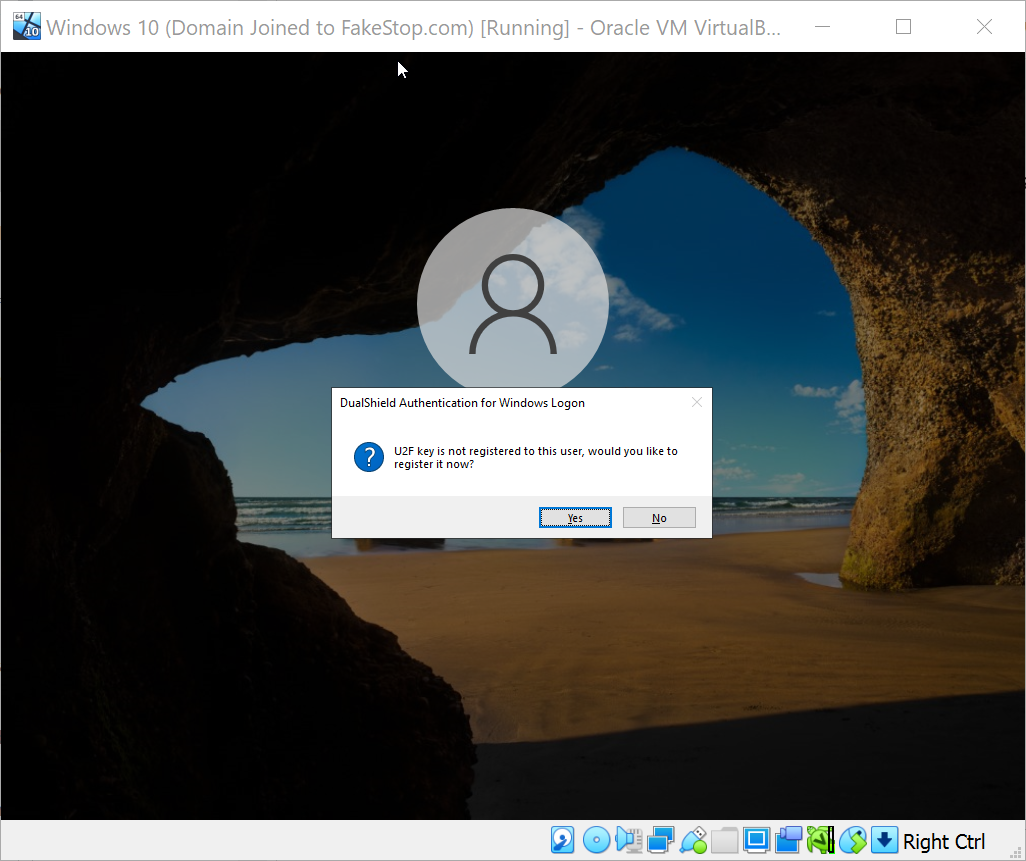
Task: Maximize the VirtualBox VM window
Action: click(903, 27)
